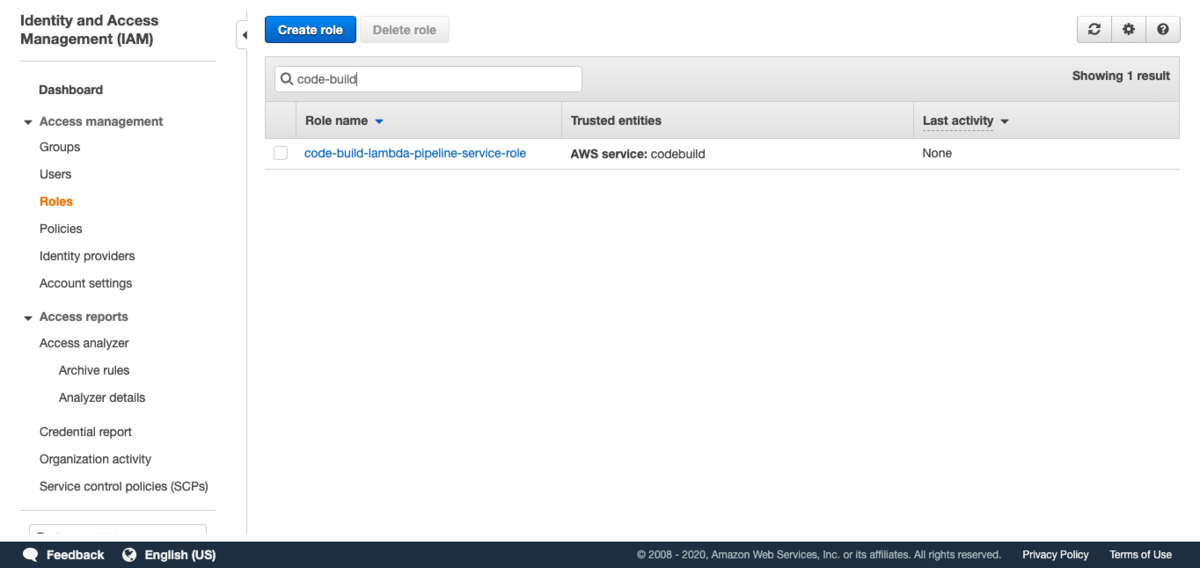Click the 'AWS service: codebuild' cell
The height and width of the screenshot is (568, 1200).
[x=638, y=154]
